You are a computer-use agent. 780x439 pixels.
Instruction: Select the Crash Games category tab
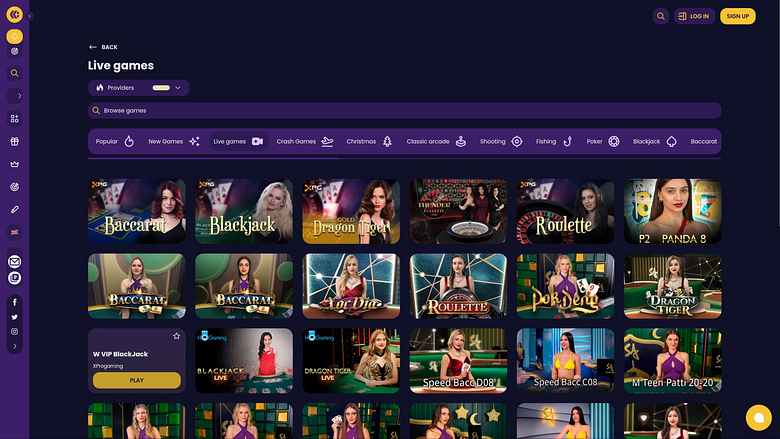click(x=305, y=142)
